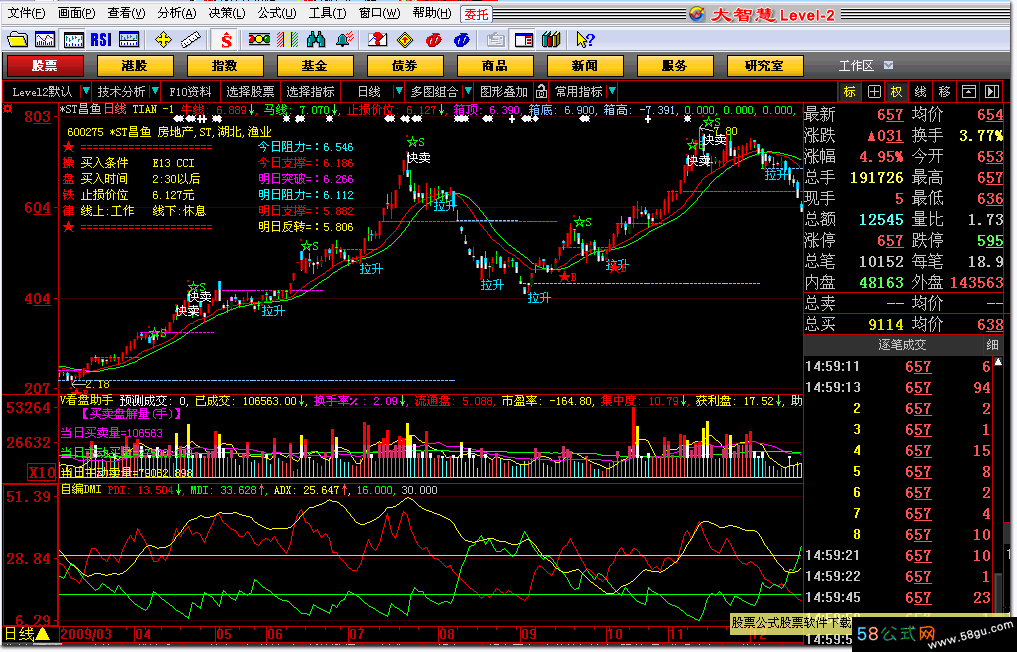Open the 画面(P) menu
Viewport: 1017px width, 652px height.
(76, 13)
